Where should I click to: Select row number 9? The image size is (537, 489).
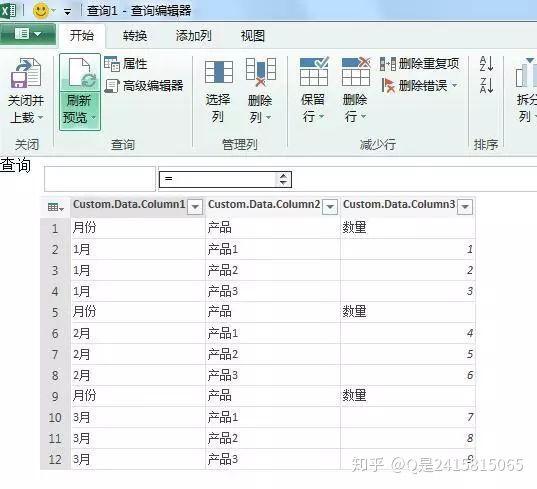(55, 397)
